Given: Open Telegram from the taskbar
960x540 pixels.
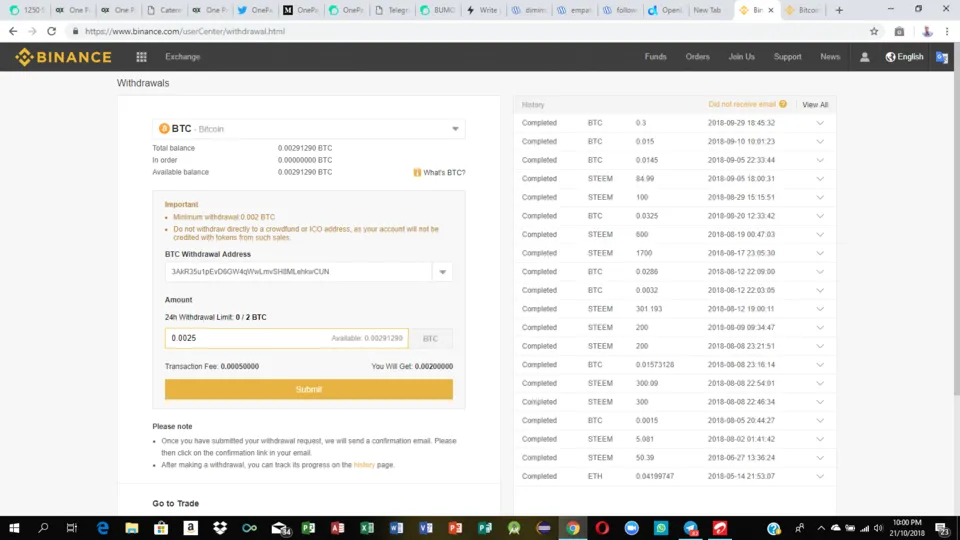Looking at the screenshot, I should pos(691,528).
